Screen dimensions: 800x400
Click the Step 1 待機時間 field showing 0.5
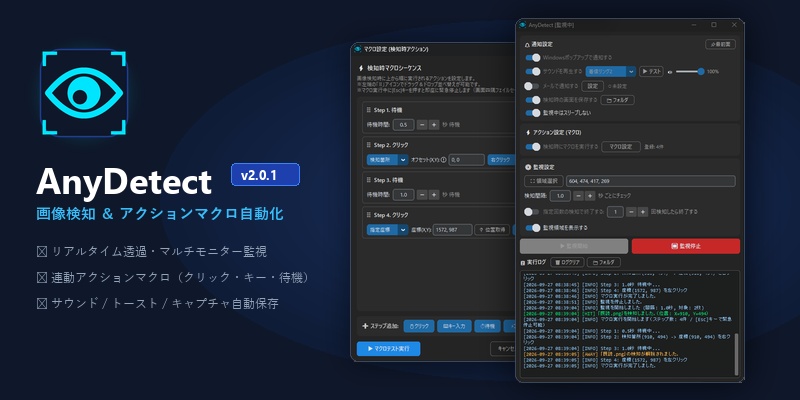coord(404,124)
